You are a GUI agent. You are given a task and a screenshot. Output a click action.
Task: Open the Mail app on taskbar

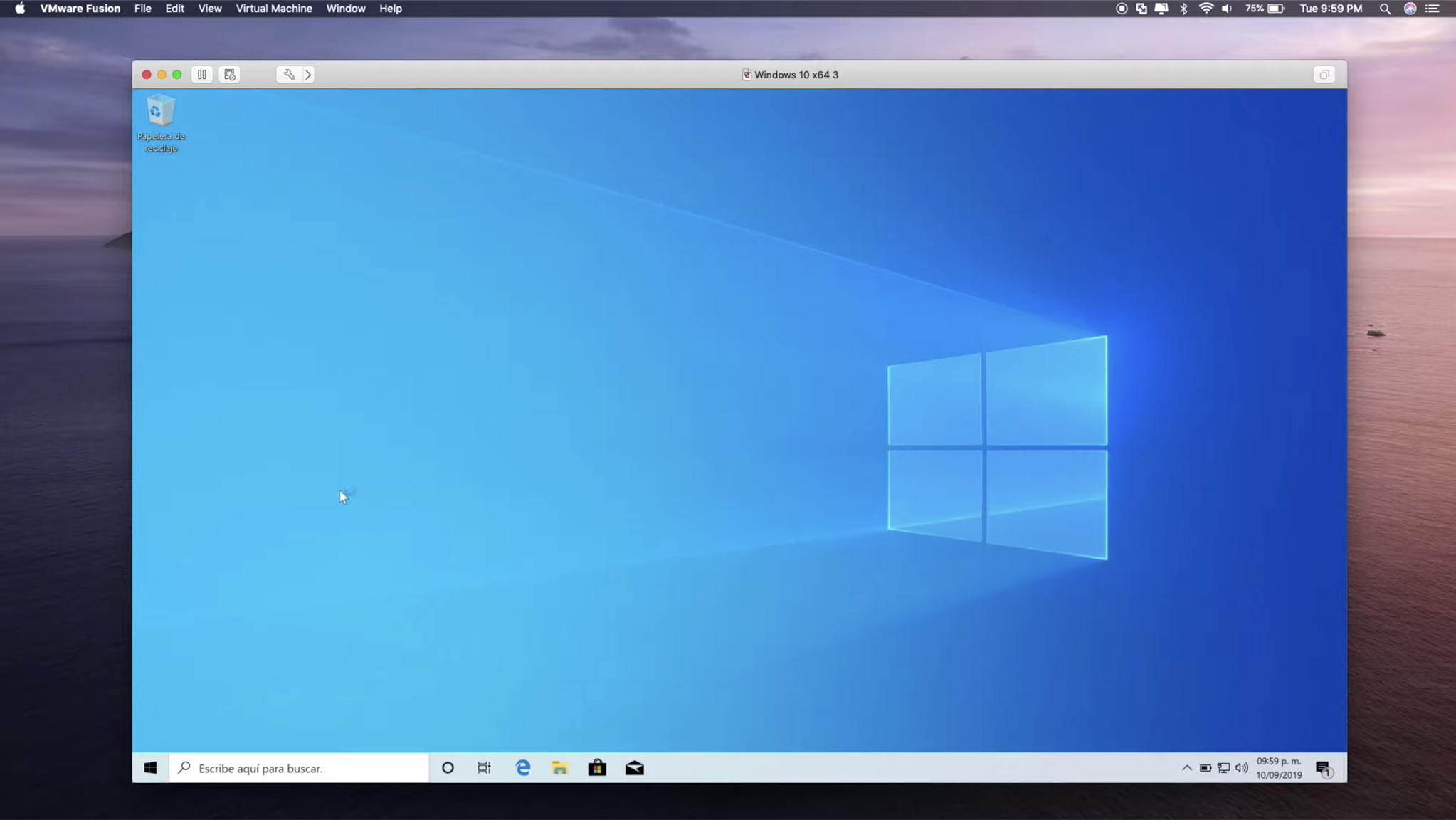click(x=634, y=768)
